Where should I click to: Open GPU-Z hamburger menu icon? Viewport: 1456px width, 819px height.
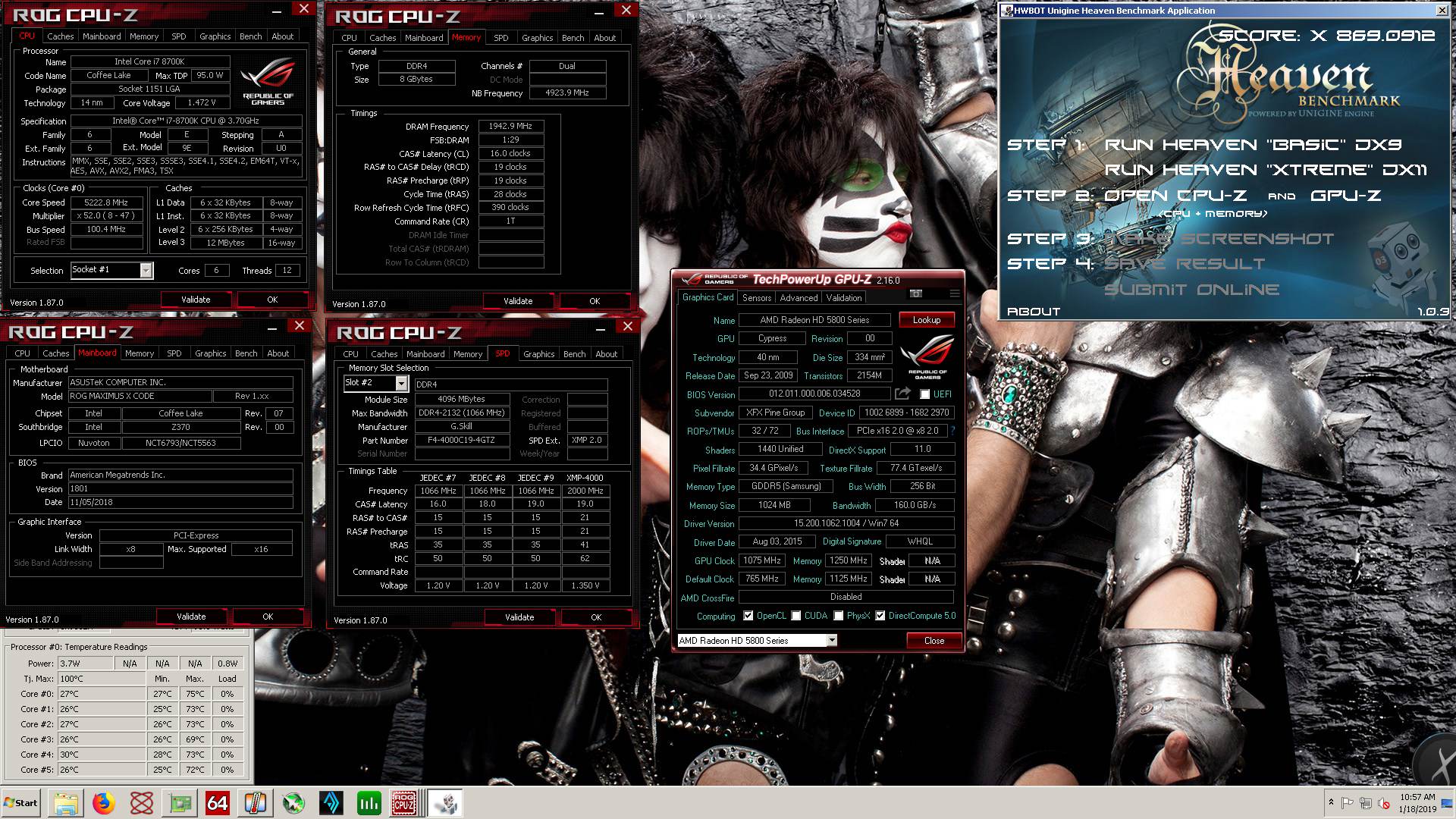pos(954,293)
